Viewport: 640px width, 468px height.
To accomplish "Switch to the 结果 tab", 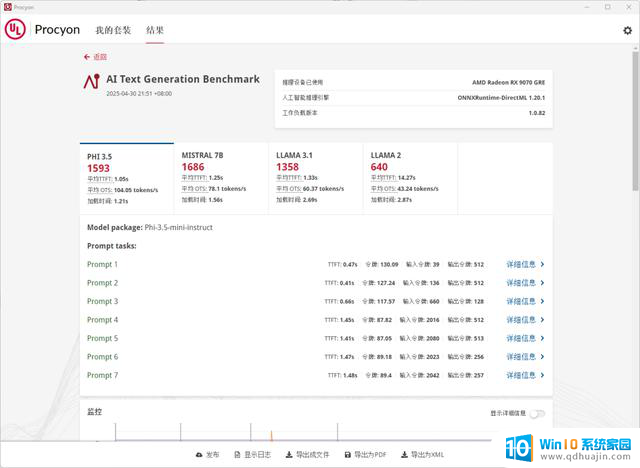I will [x=155, y=30].
